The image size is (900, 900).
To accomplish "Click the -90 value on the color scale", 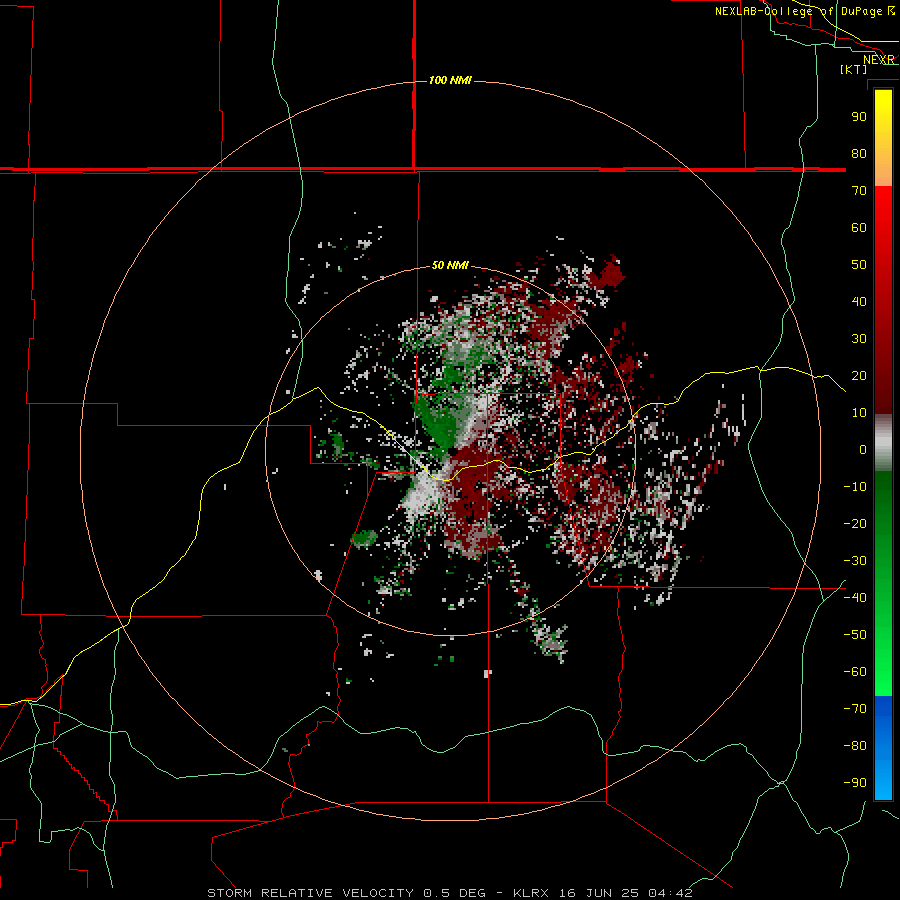I will (855, 783).
